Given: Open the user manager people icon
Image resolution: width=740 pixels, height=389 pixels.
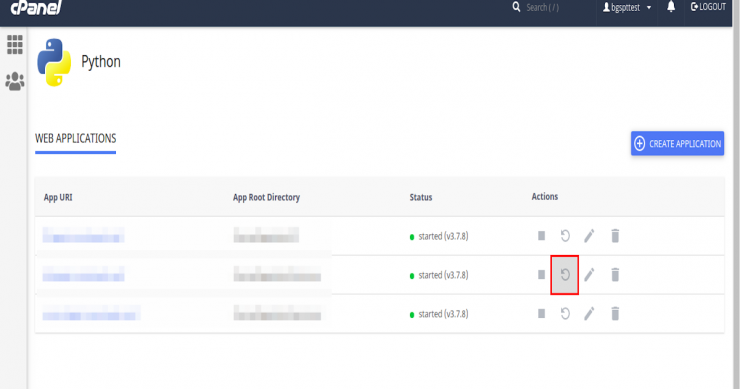Looking at the screenshot, I should 15,81.
